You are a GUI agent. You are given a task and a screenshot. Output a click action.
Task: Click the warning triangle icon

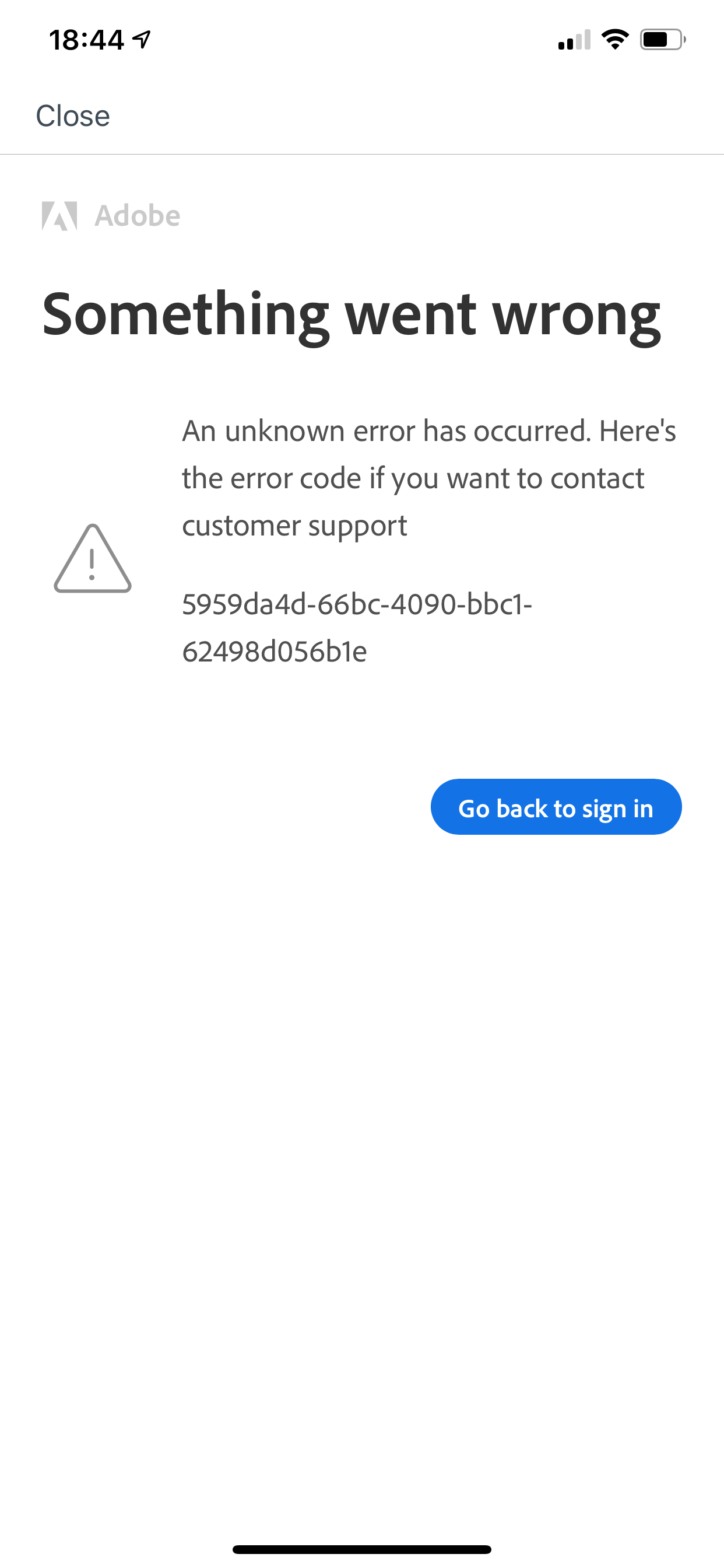93,559
